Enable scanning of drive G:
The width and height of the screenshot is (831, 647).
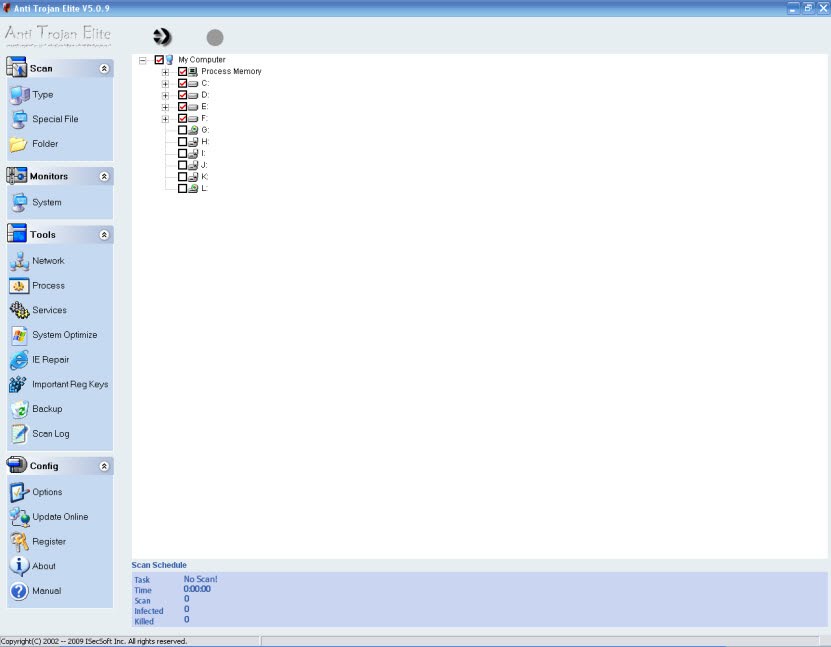pyautogui.click(x=180, y=129)
